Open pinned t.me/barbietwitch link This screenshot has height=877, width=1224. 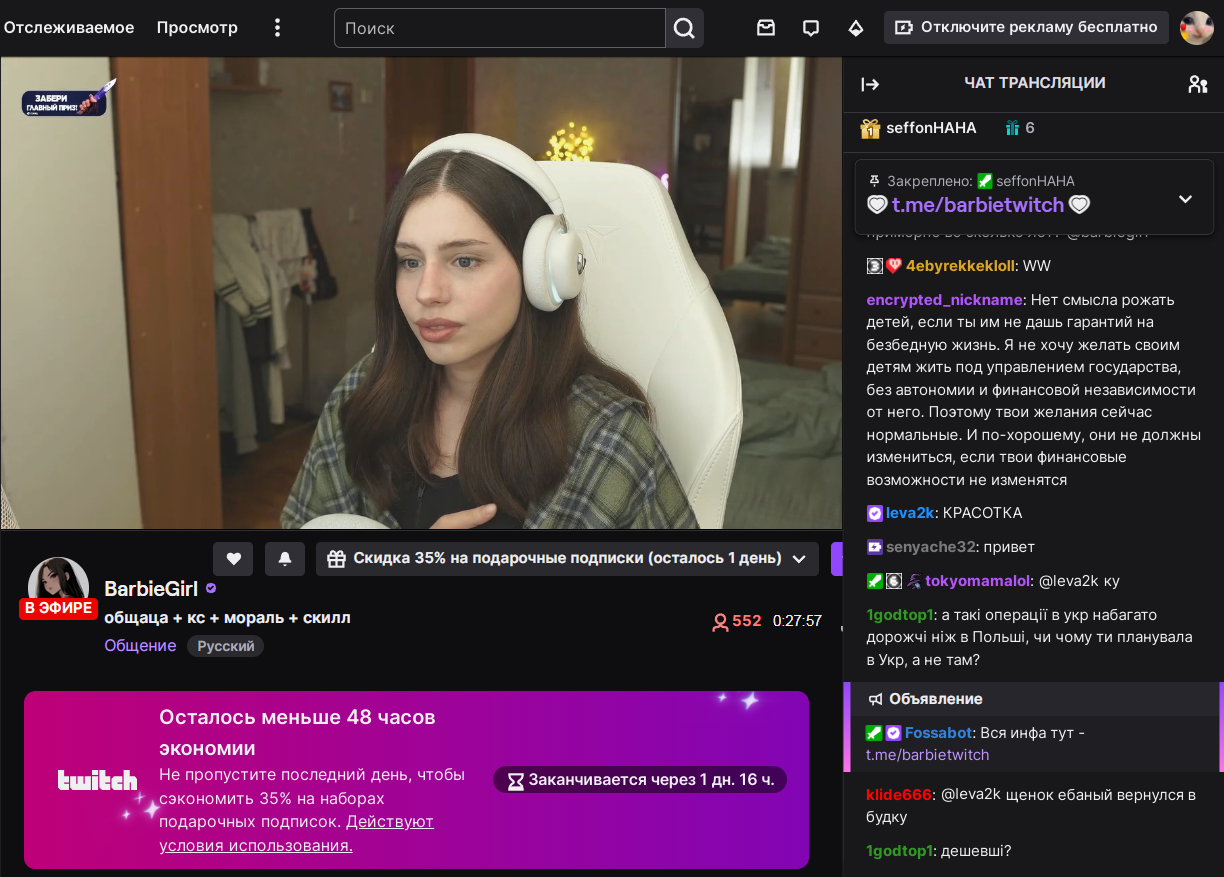[978, 205]
